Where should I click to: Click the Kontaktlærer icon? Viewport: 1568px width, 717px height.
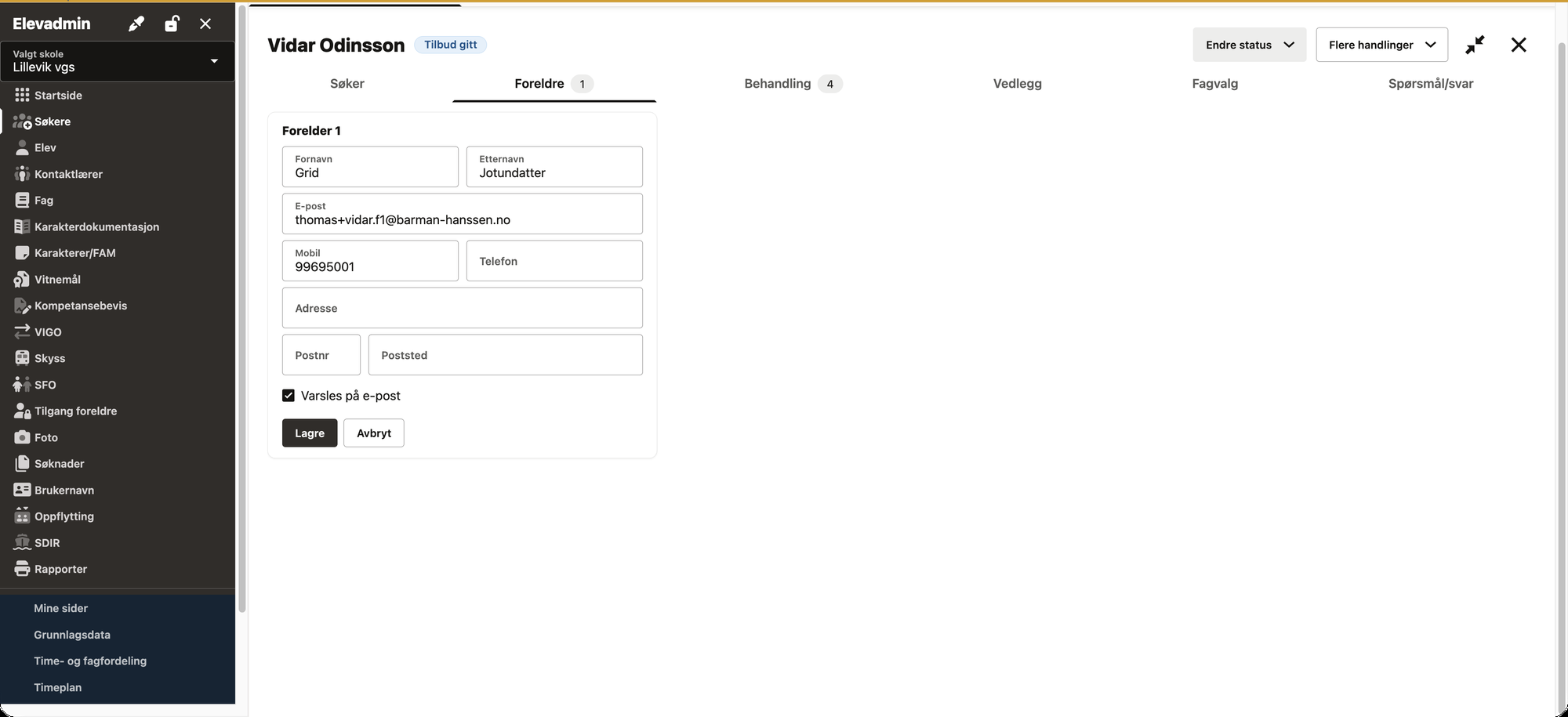pyautogui.click(x=22, y=174)
